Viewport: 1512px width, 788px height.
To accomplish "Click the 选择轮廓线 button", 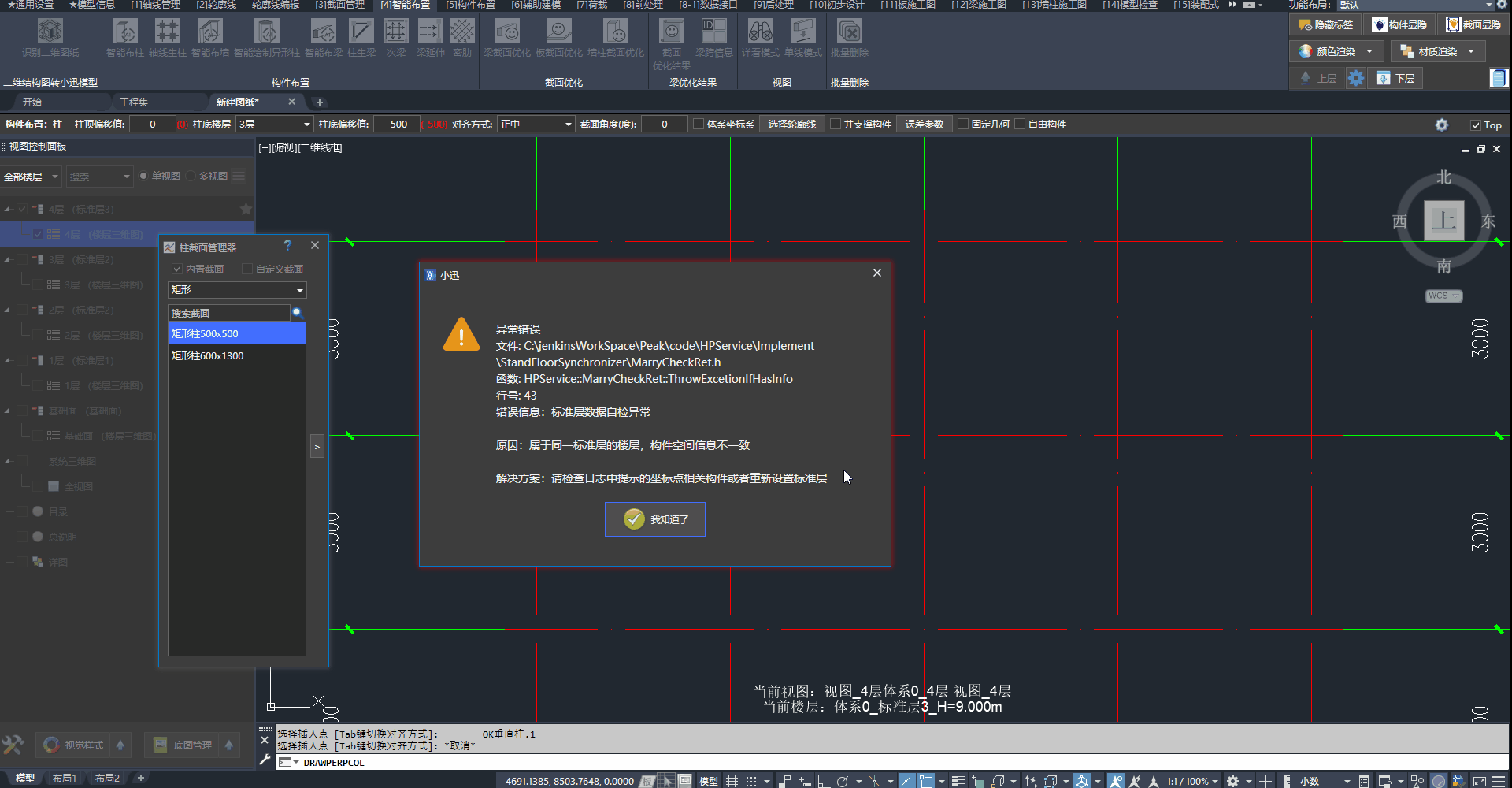I will coord(791,125).
